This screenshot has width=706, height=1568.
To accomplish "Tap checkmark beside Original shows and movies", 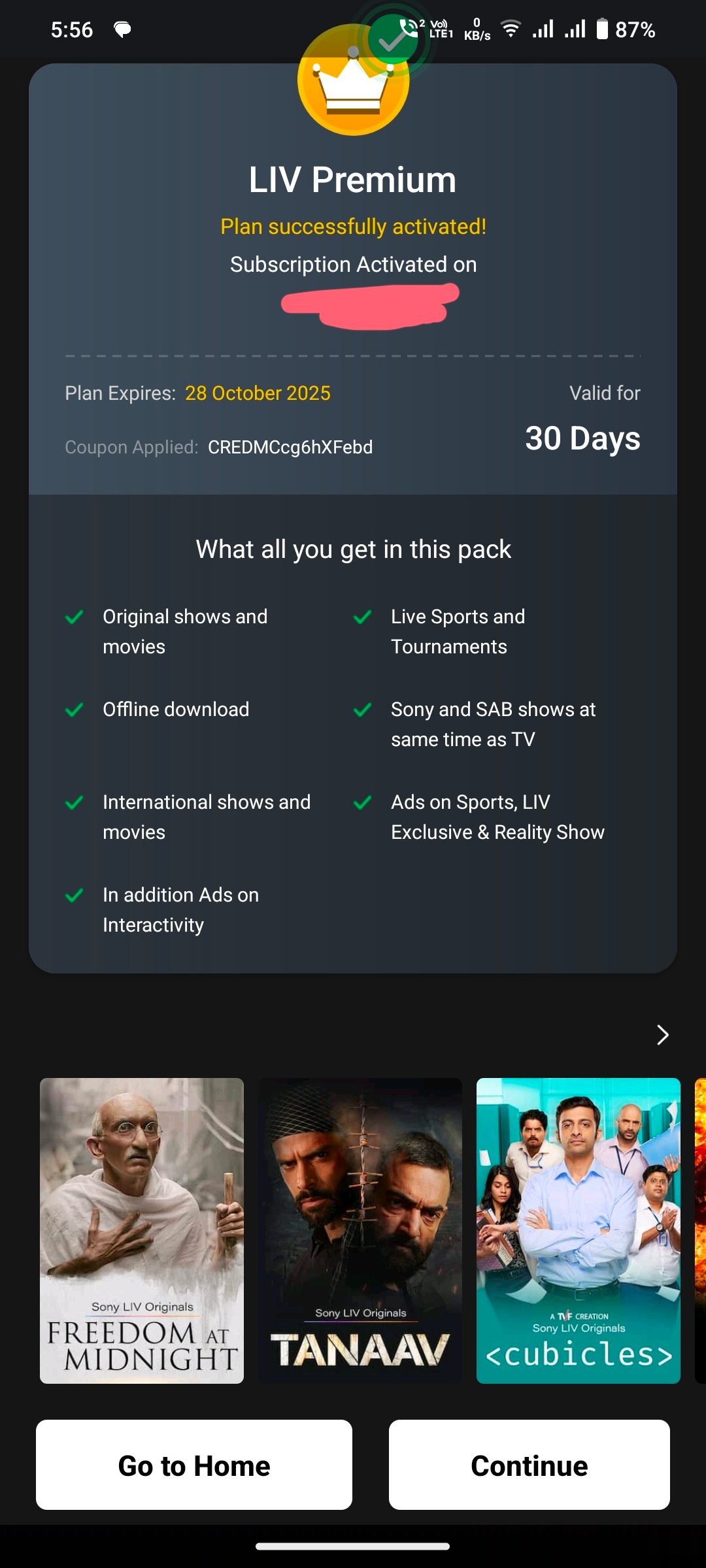I will point(75,617).
